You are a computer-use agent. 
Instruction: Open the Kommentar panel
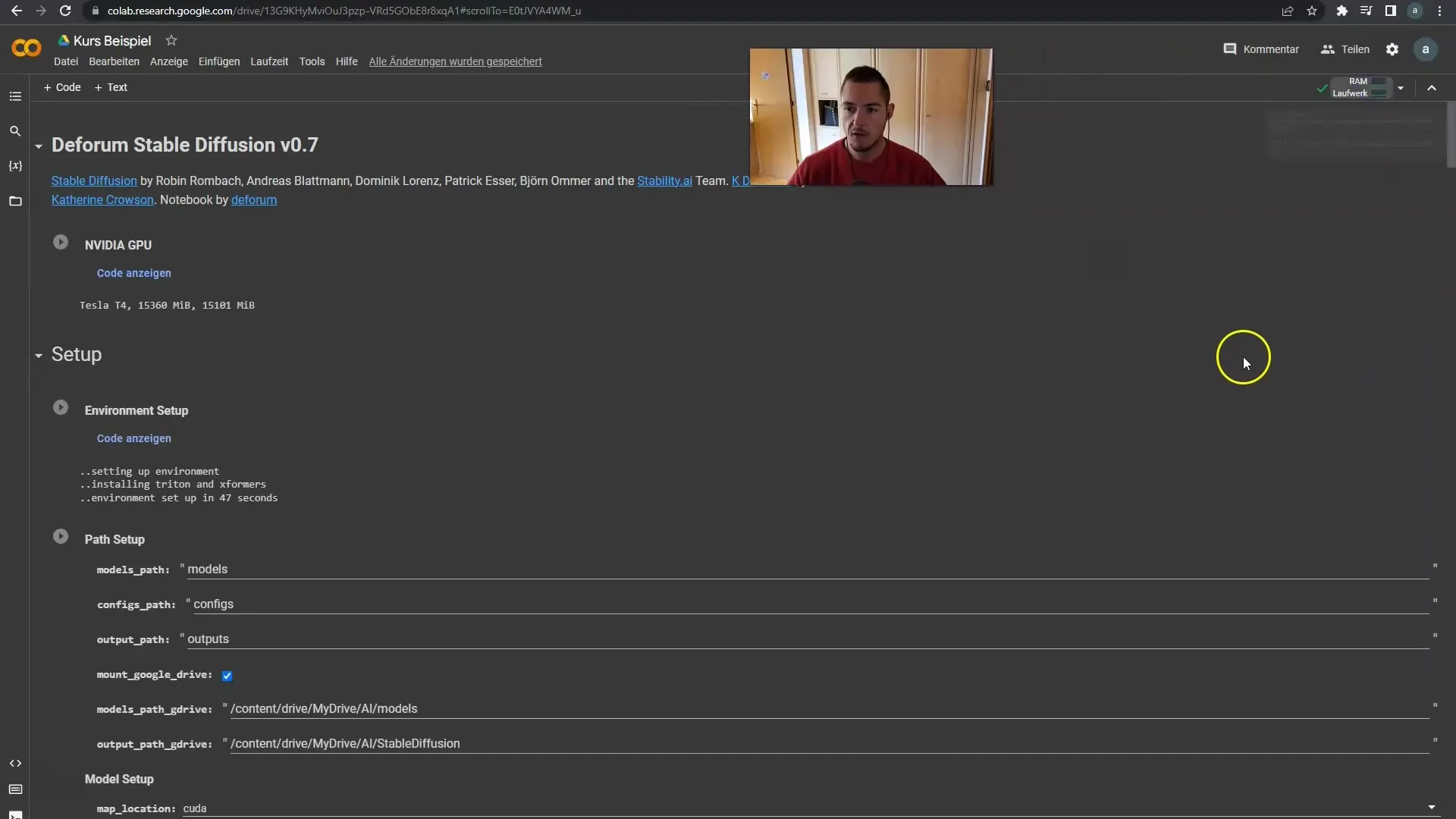(1261, 49)
